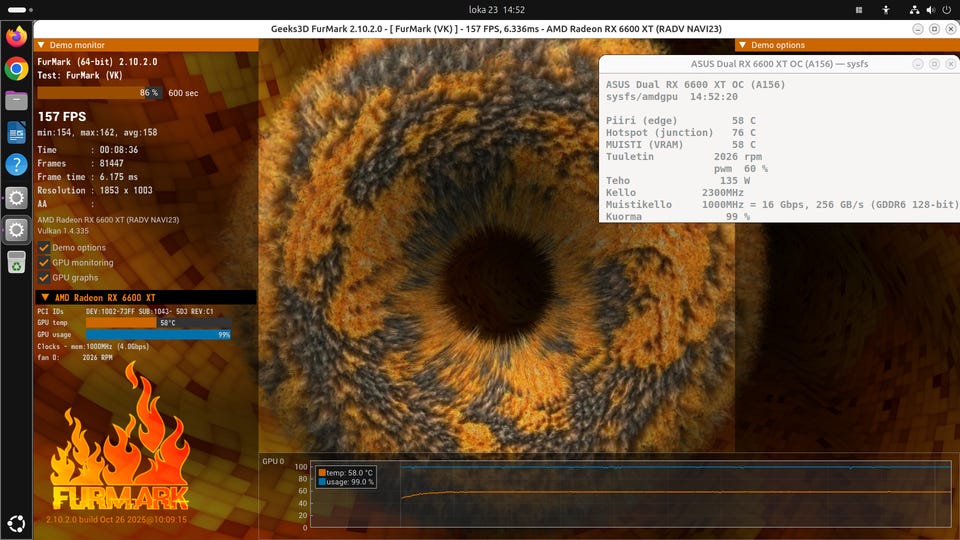960x540 pixels.
Task: Minimize the ASUS sysfs window
Action: 918,64
